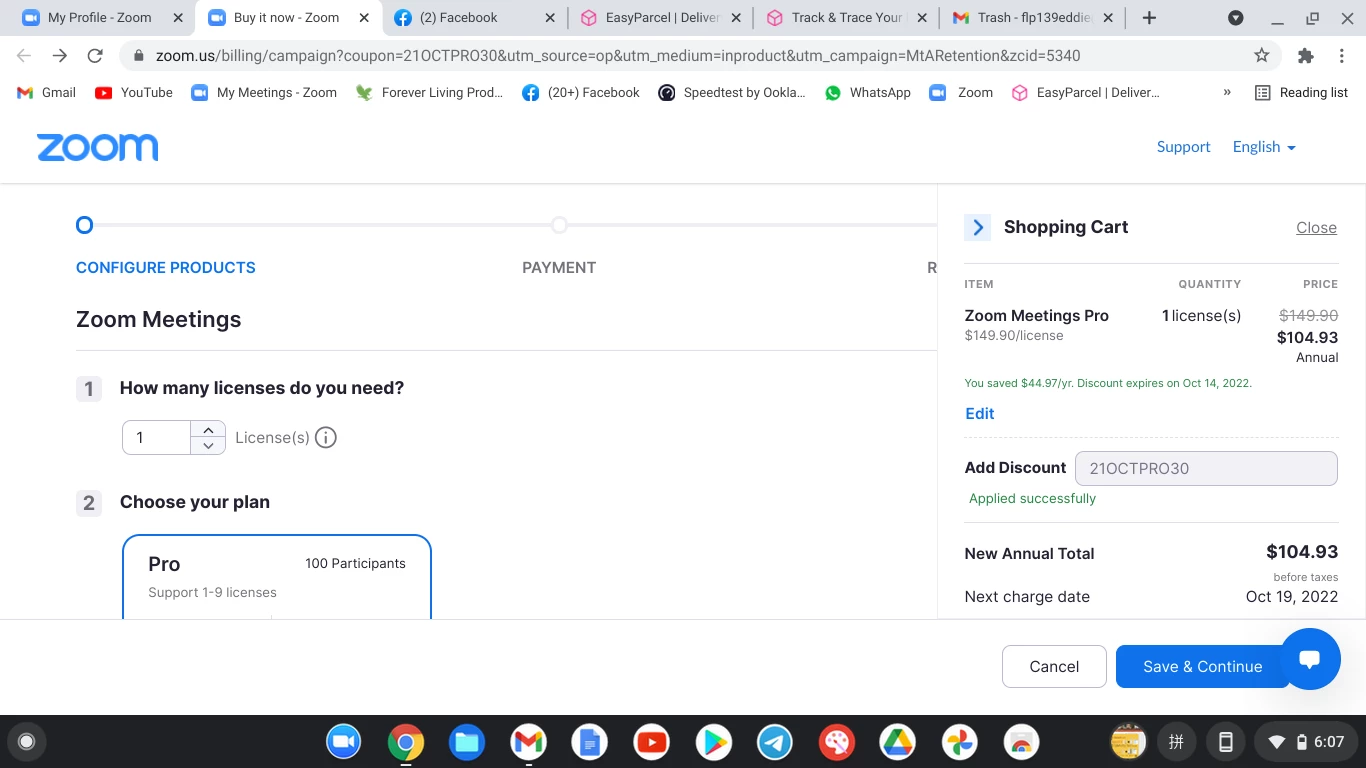
Task: Reload the page
Action: click(95, 56)
